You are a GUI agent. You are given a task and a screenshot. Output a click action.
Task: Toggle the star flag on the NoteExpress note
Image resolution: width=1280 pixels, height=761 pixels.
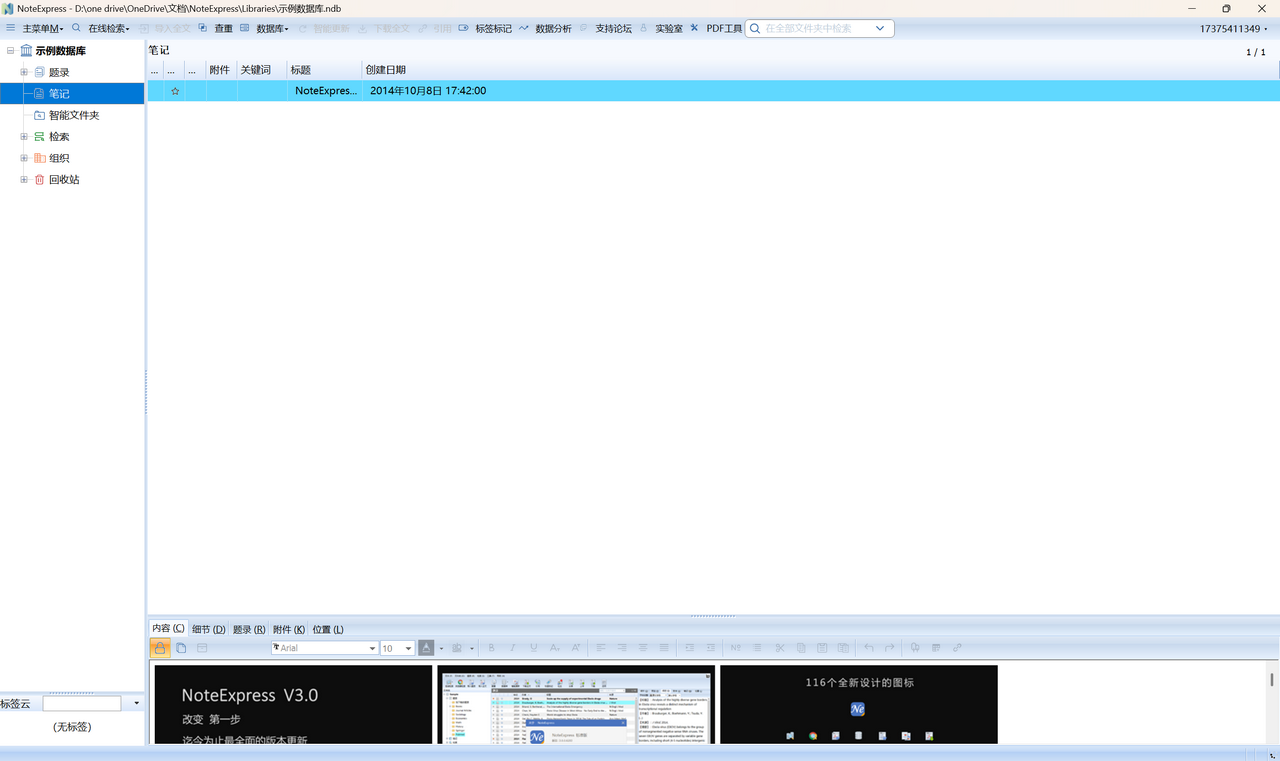[x=175, y=91]
